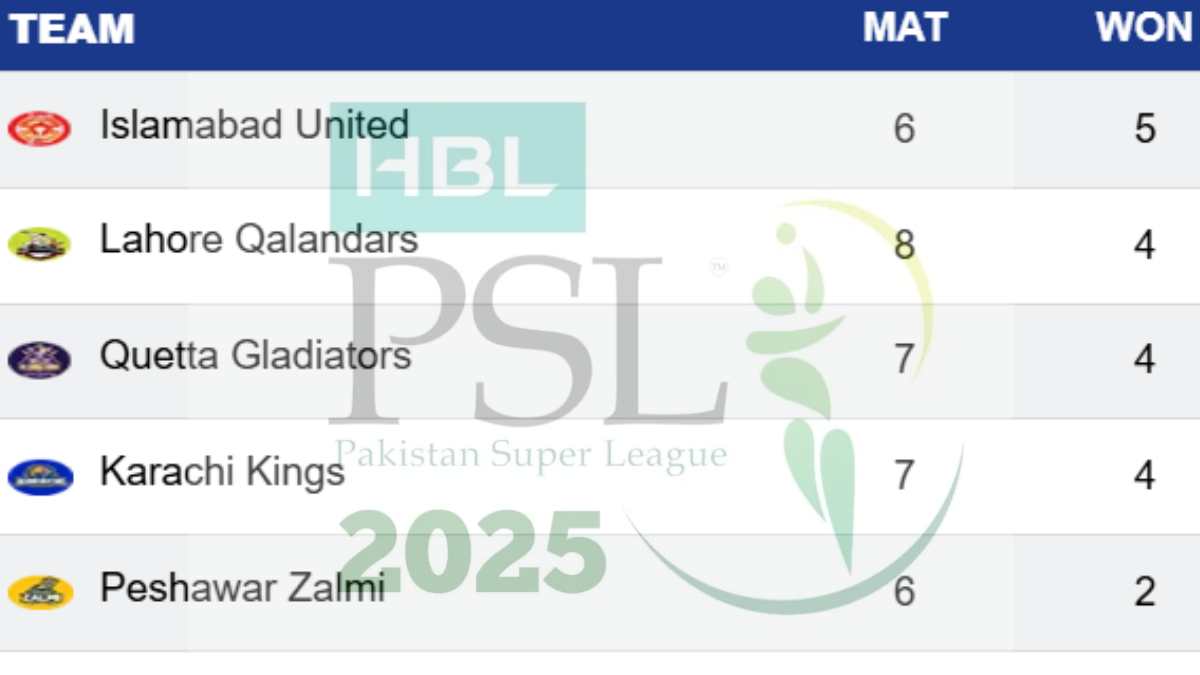Open the Peshawar Zalmi team page

coord(242,587)
